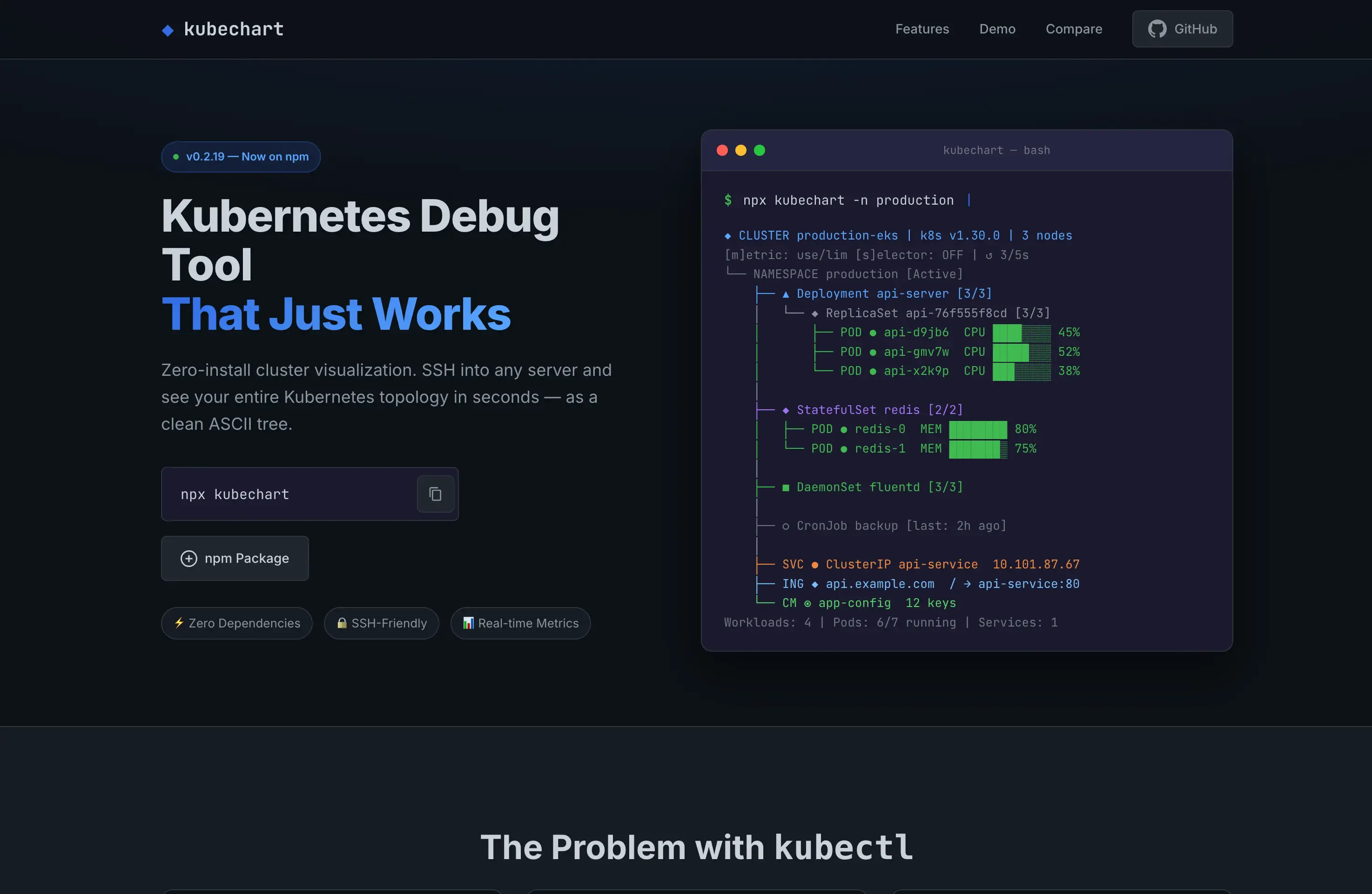
Task: Select the Deployment api-server row
Action: (x=874, y=294)
